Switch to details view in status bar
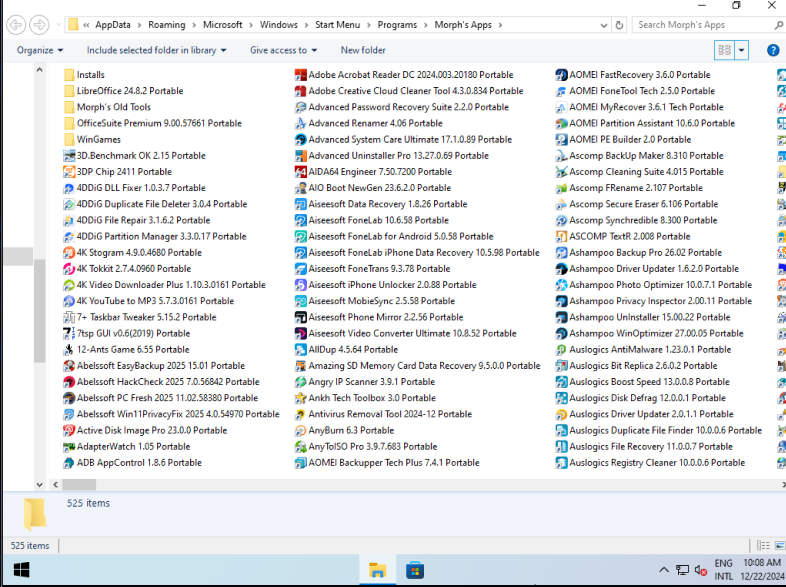786x587 pixels. tap(763, 545)
